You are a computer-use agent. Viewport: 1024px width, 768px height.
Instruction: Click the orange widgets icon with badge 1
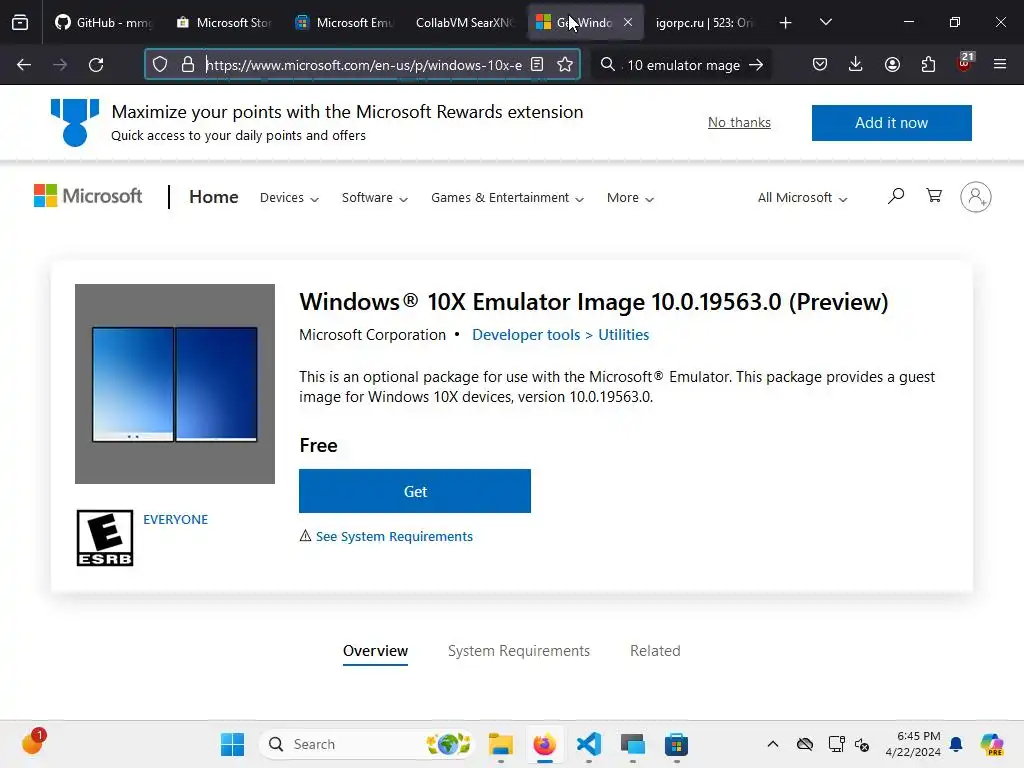click(33, 742)
